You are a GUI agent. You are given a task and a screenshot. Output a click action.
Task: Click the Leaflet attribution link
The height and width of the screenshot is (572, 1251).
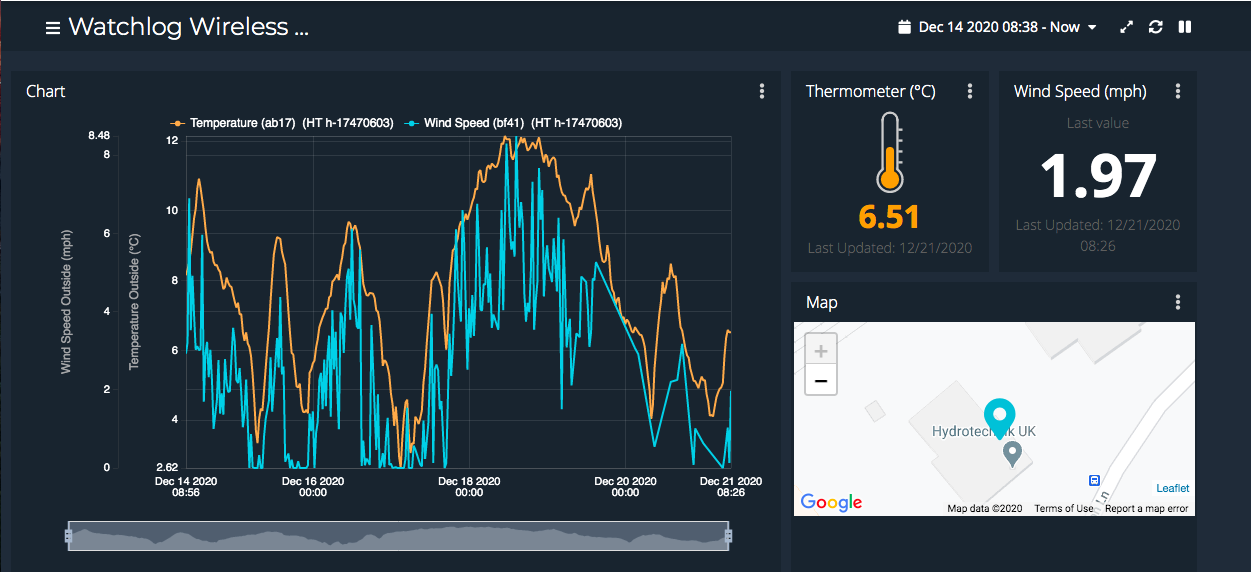point(1172,488)
